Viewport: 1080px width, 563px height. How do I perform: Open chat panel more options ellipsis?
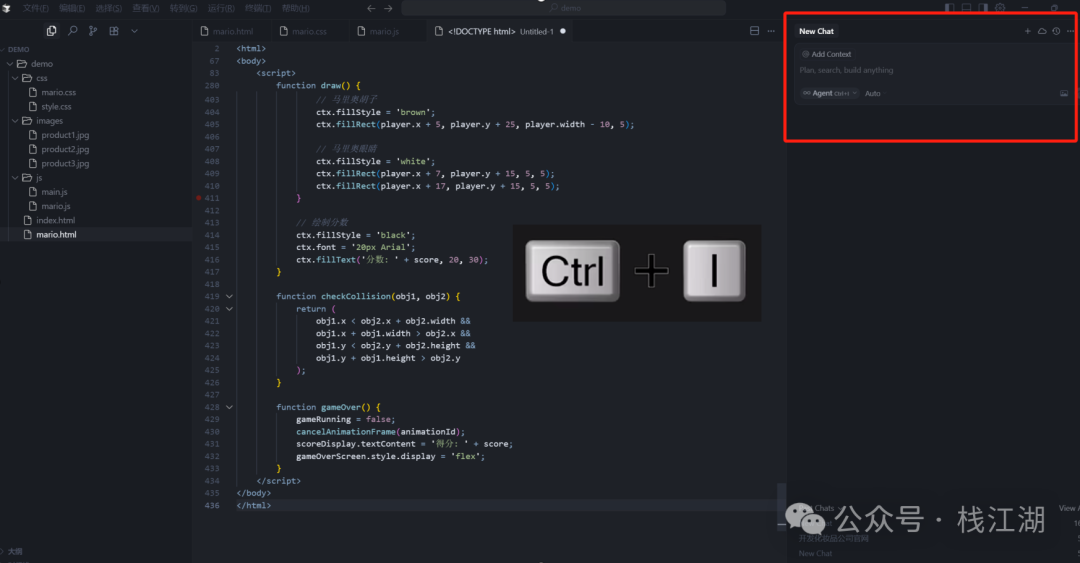pos(1070,31)
